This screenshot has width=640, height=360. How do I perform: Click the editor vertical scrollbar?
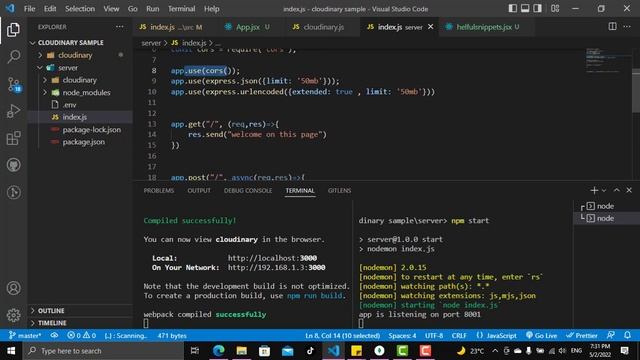[x=636, y=91]
